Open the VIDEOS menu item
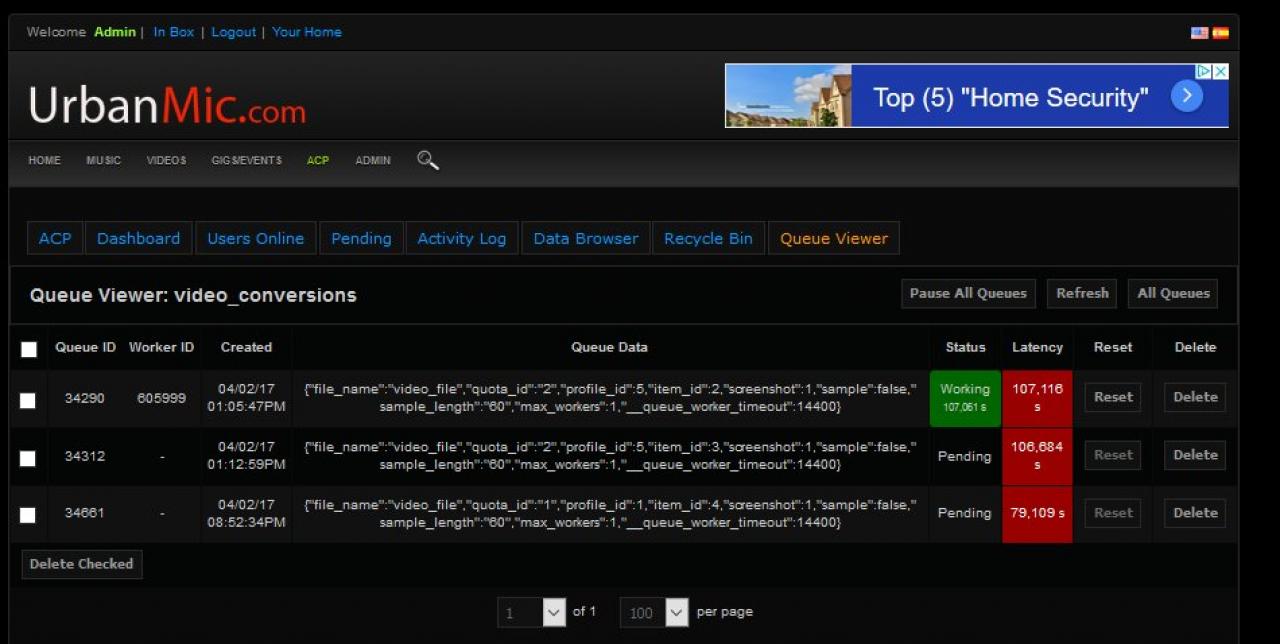1280x644 pixels. pyautogui.click(x=166, y=161)
